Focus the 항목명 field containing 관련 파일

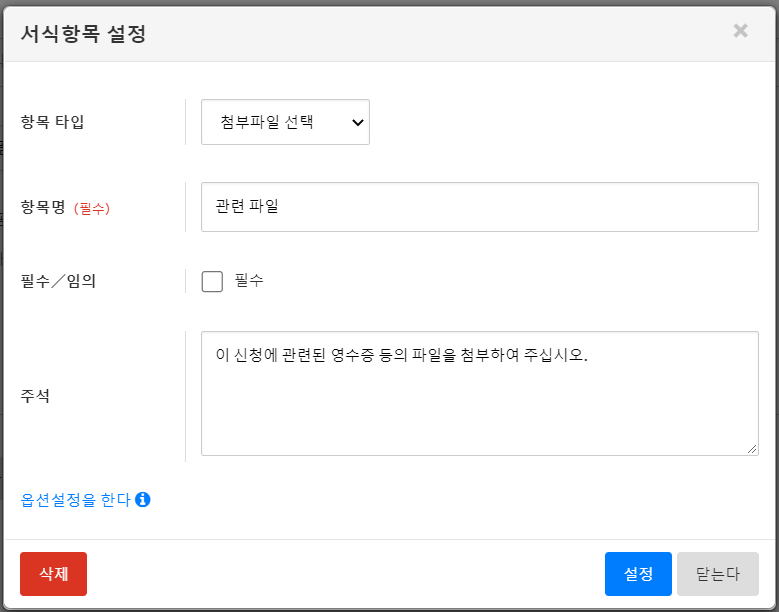point(479,207)
